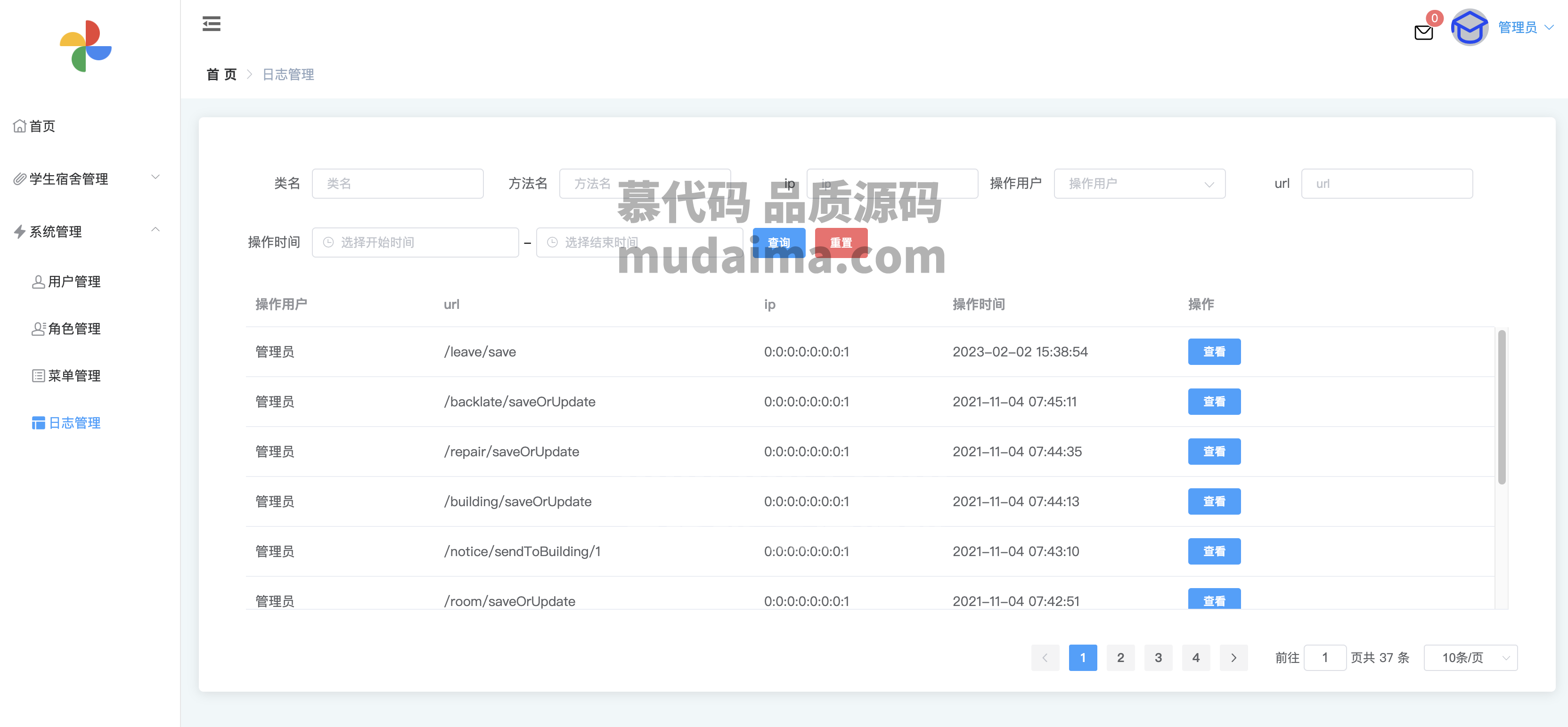
Task: Focus the ip filter input field
Action: pos(892,184)
